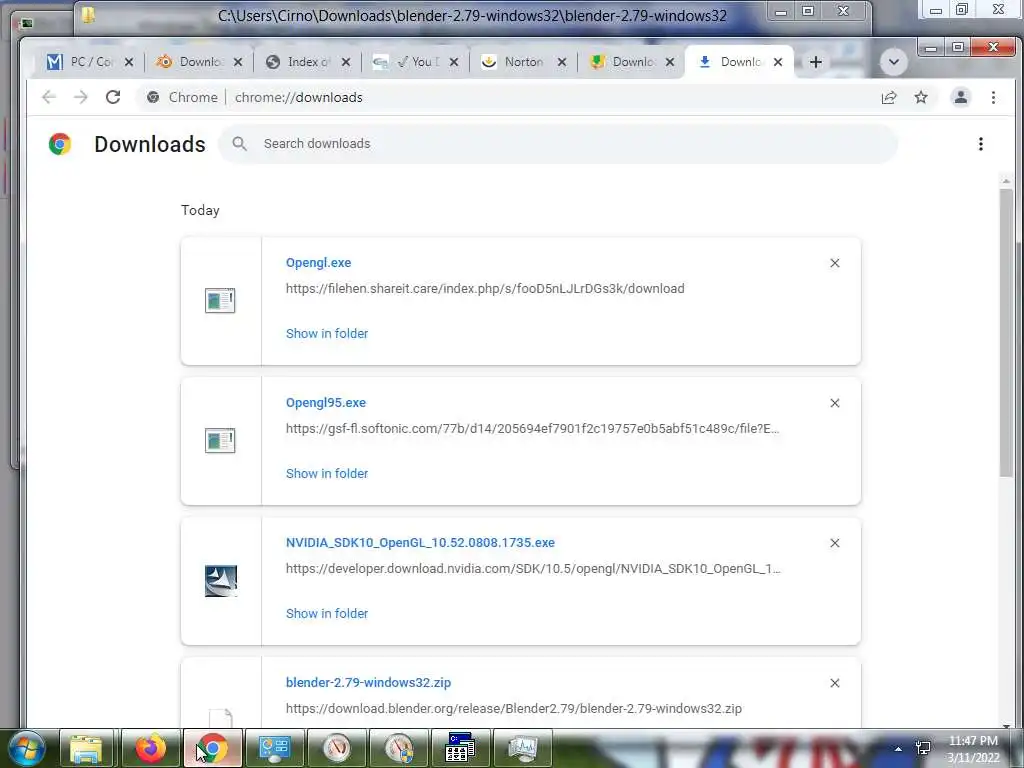Open the calculator-style taskbar app icon

(x=460, y=748)
